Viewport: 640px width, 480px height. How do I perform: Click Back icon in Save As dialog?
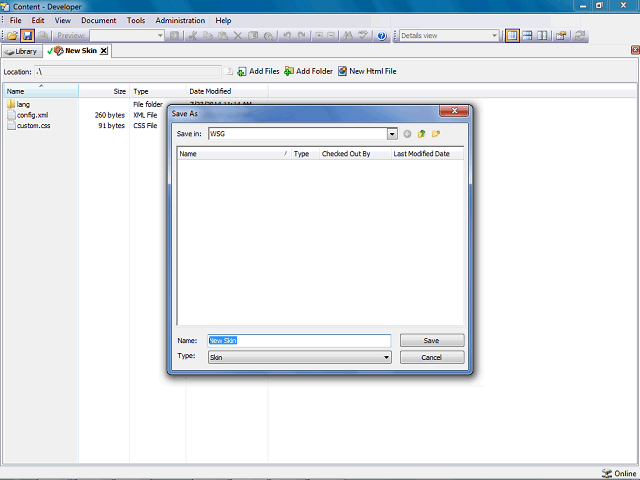(407, 134)
